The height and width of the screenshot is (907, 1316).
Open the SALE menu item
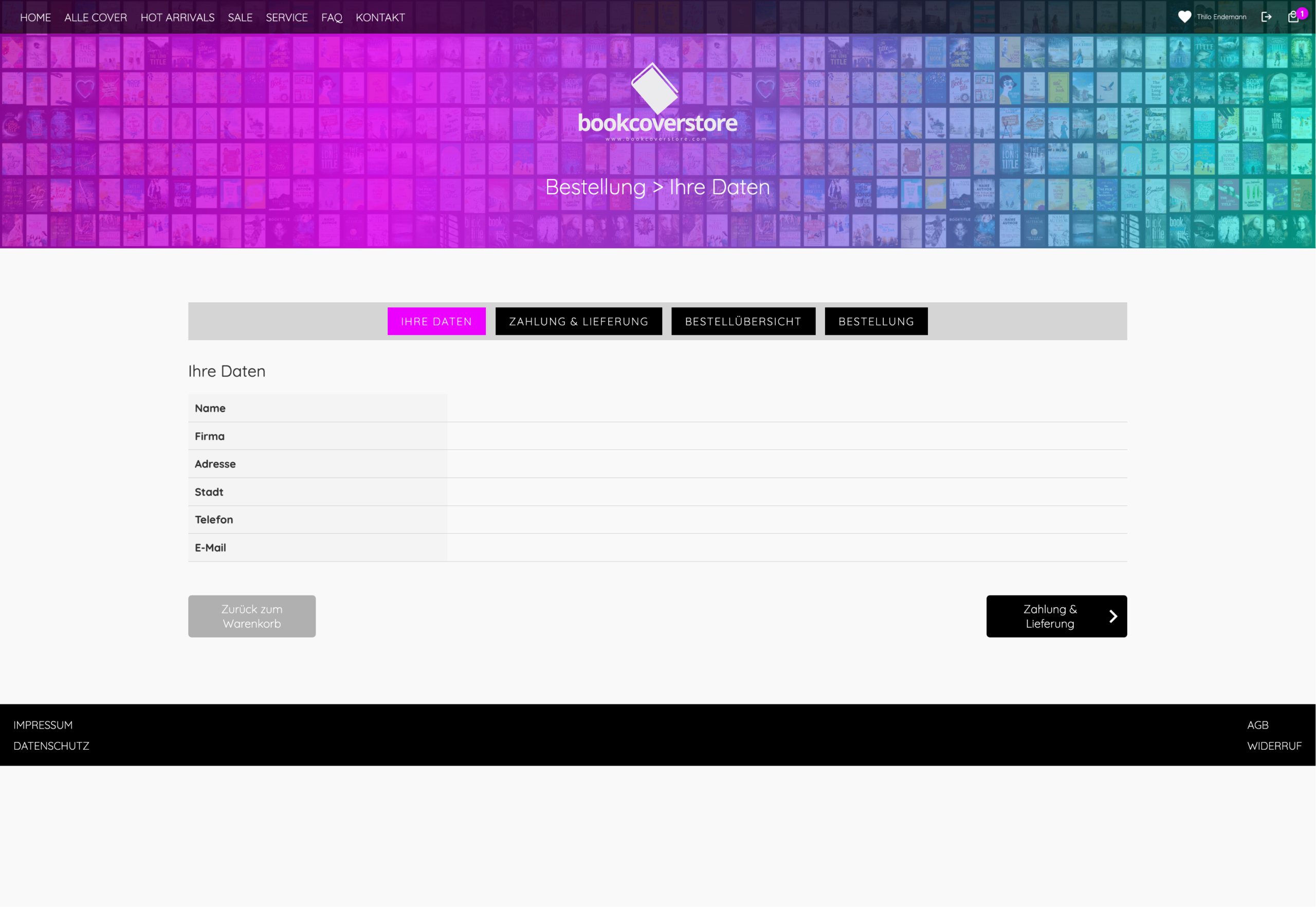pyautogui.click(x=240, y=17)
